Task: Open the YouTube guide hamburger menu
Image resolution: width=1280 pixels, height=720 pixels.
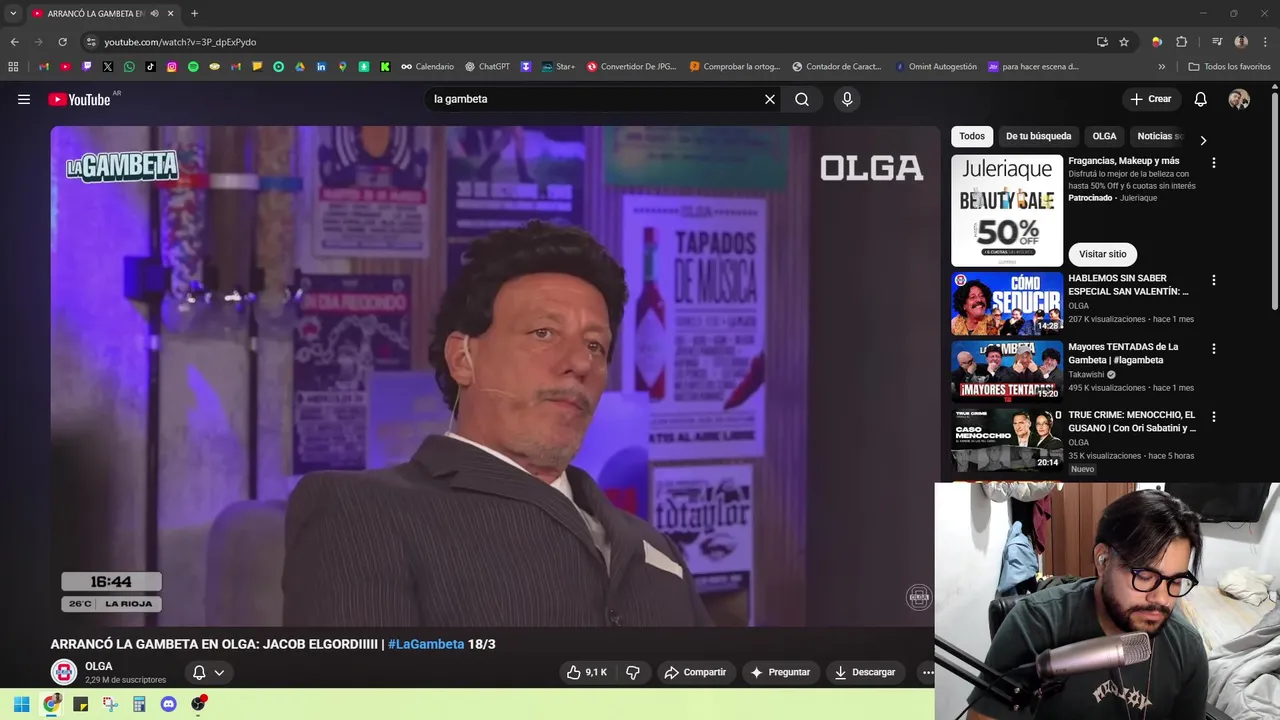Action: pos(24,99)
